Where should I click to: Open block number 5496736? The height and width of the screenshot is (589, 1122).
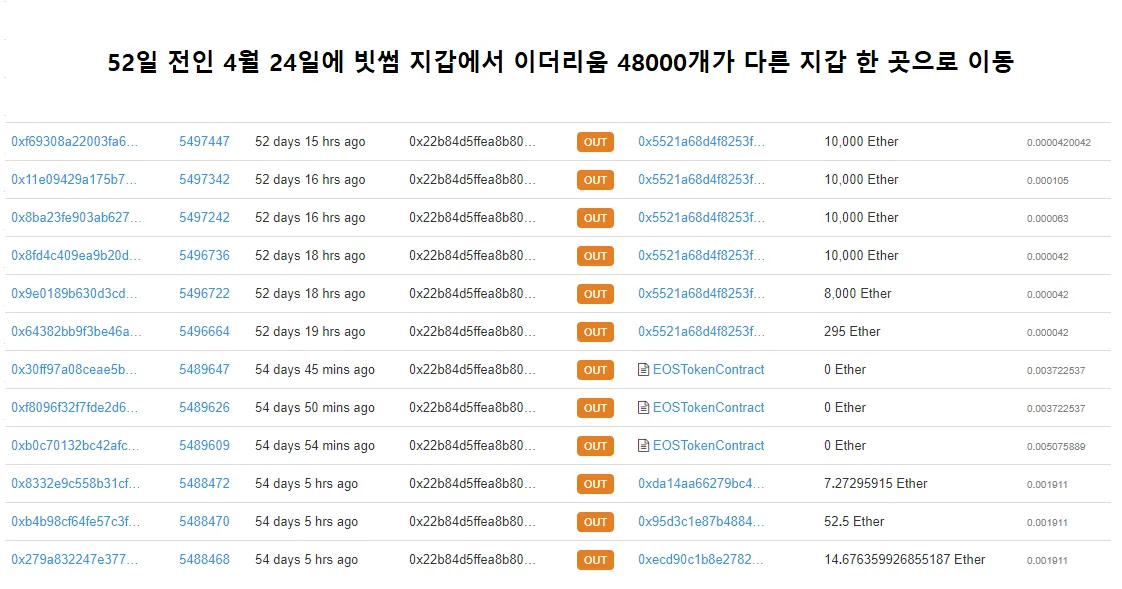pyautogui.click(x=204, y=255)
